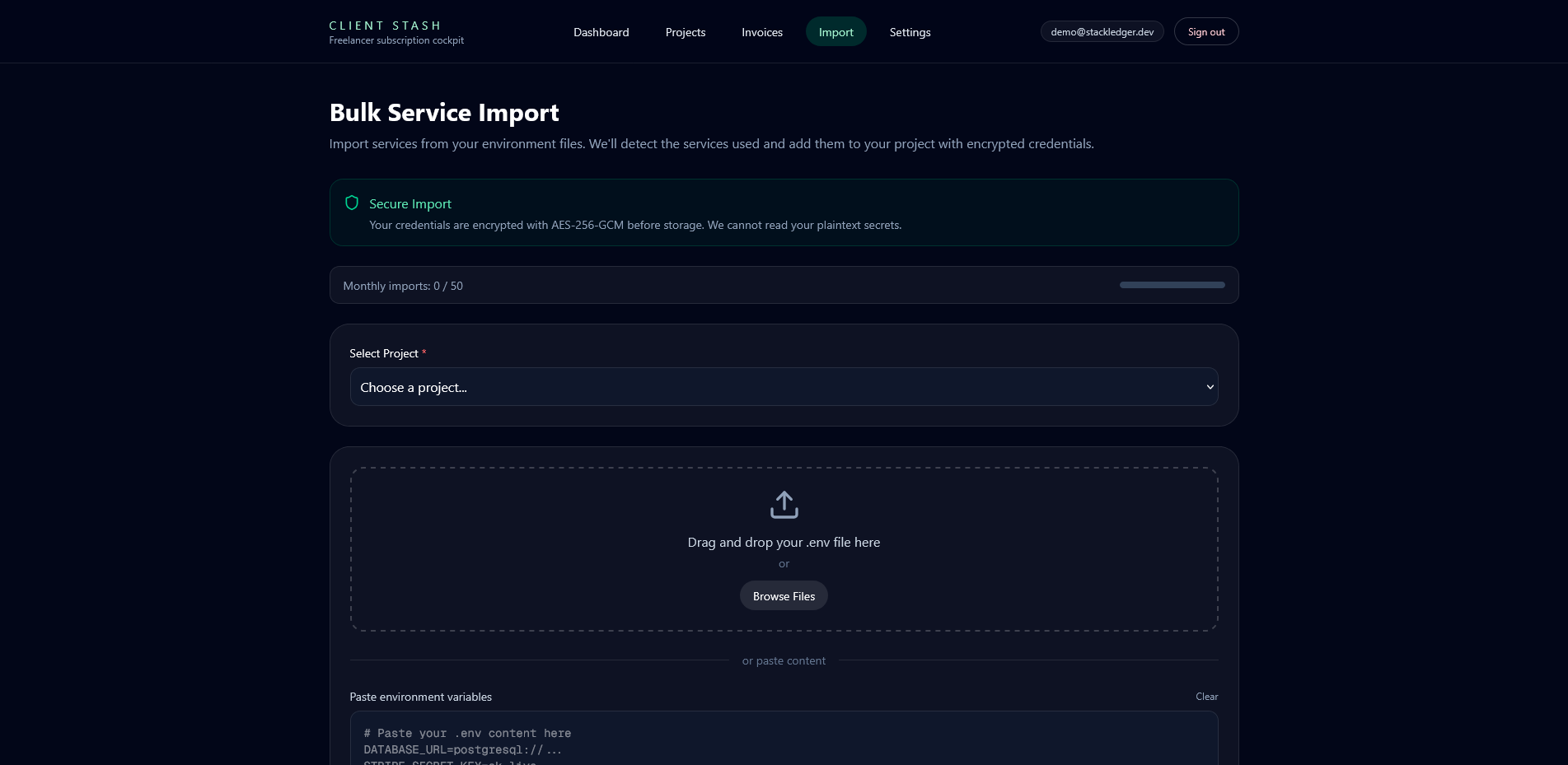Viewport: 1568px width, 765px height.
Task: Click the demo@stackledger.dev account pill
Action: pyautogui.click(x=1102, y=31)
